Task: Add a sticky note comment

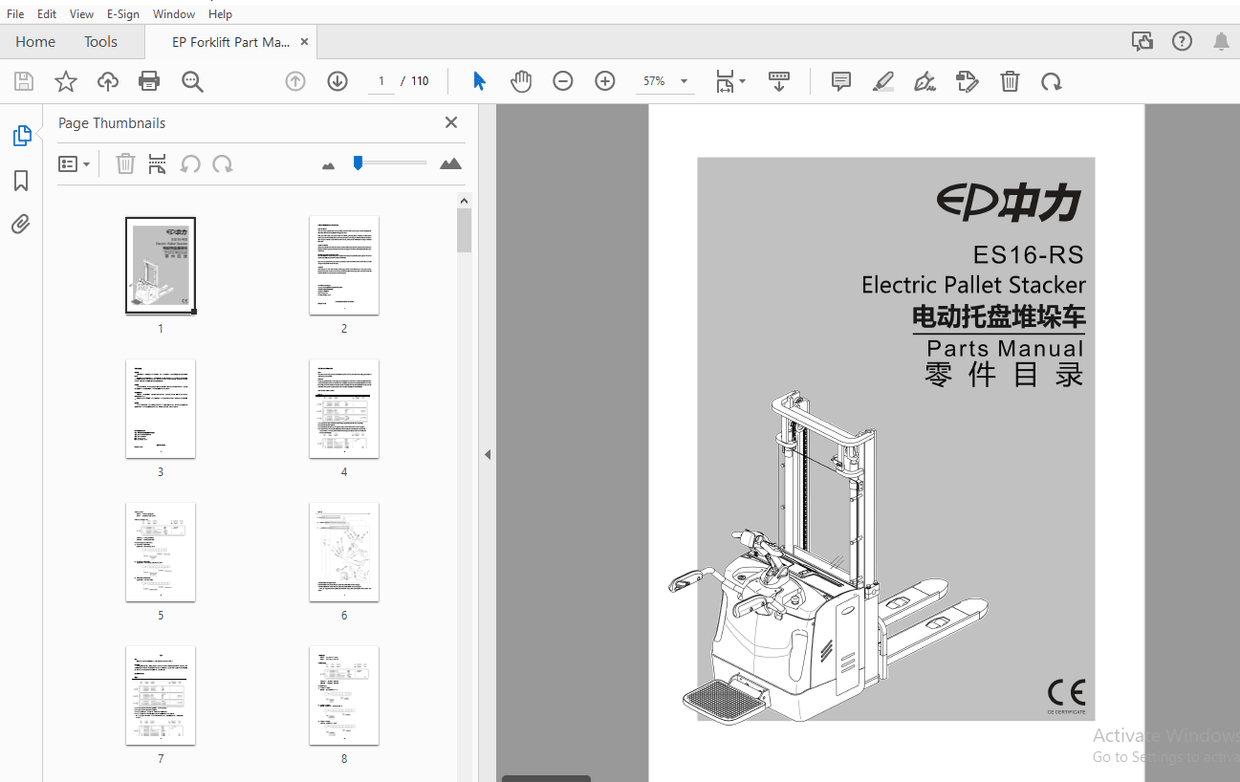Action: 841,81
